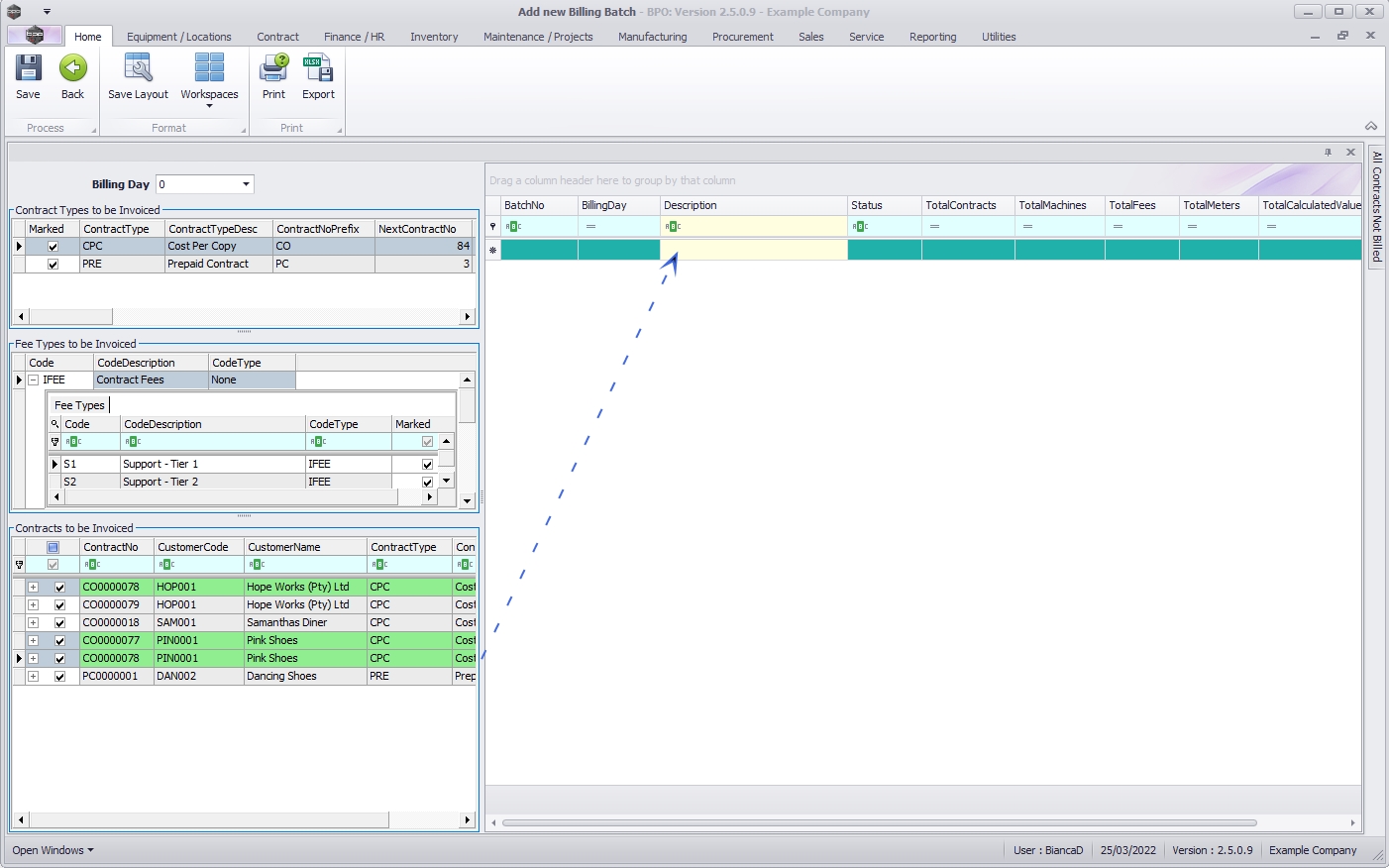
Task: Open the Billing Day dropdown
Action: pos(246,184)
